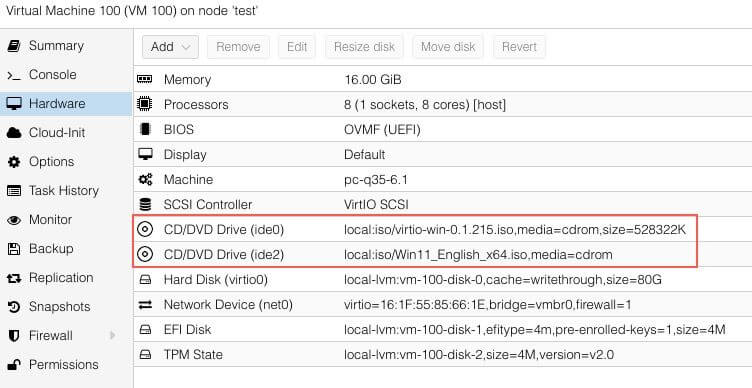Select the Hard Disk (virtio0) row
752x388 pixels.
point(443,280)
